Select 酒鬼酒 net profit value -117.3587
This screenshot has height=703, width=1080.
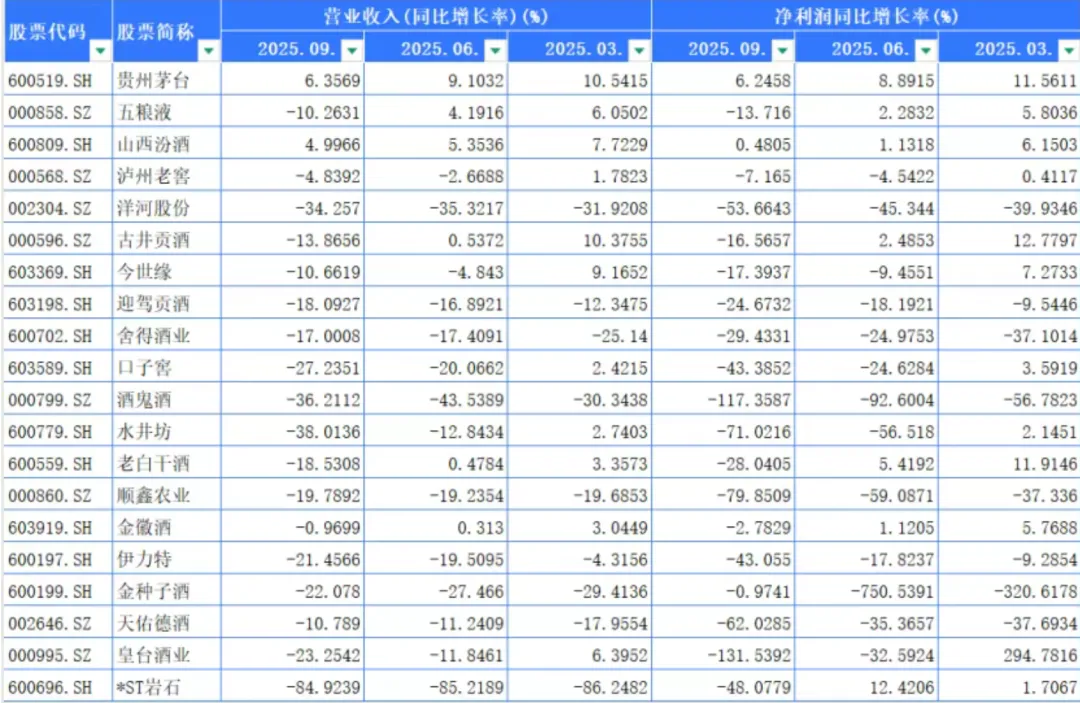pyautogui.click(x=723, y=400)
